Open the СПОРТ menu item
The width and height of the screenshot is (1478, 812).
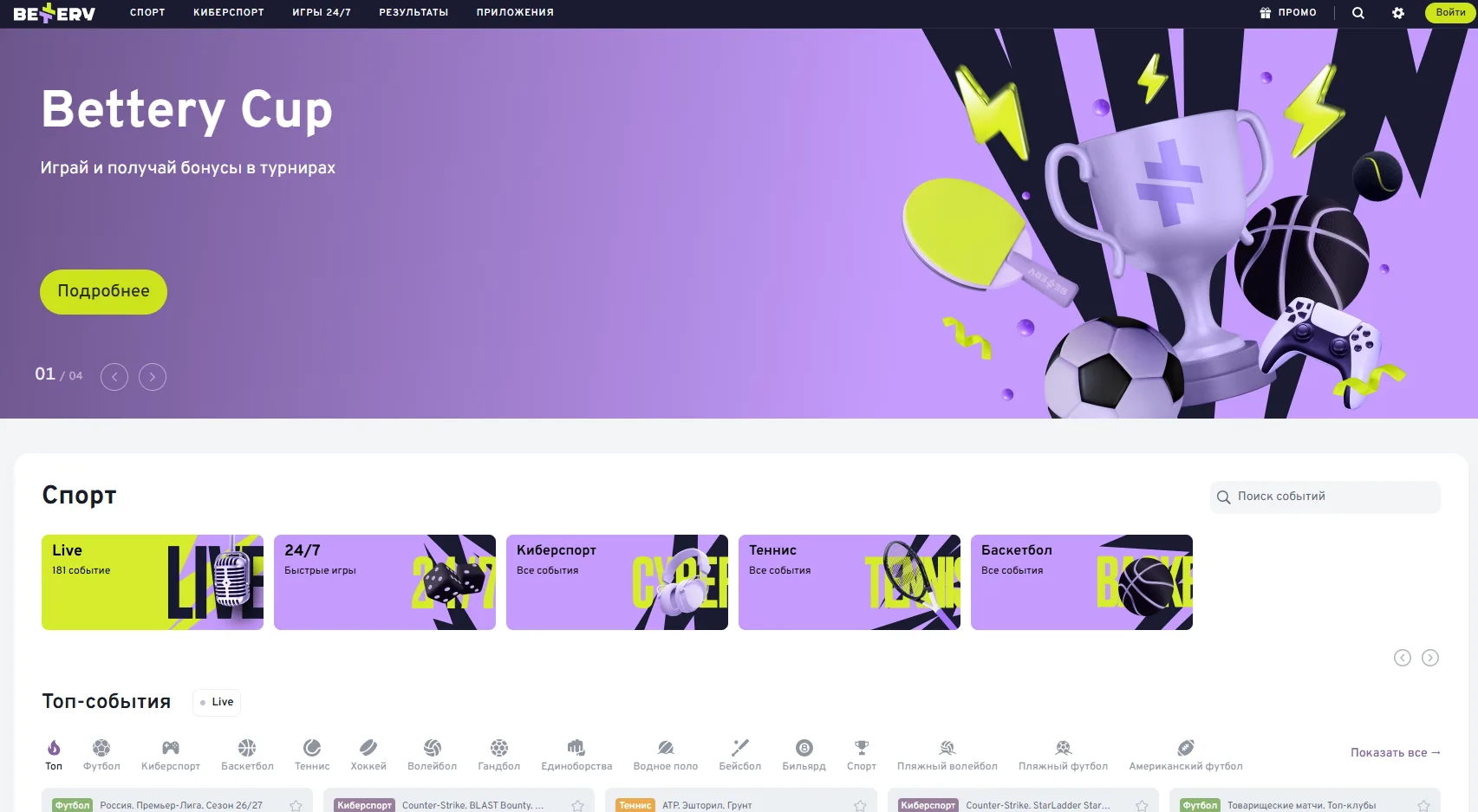pyautogui.click(x=147, y=13)
